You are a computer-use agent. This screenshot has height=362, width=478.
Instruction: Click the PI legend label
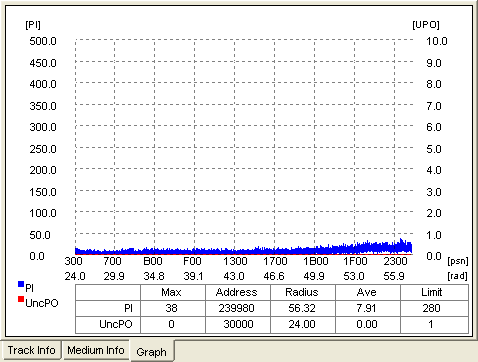29,288
